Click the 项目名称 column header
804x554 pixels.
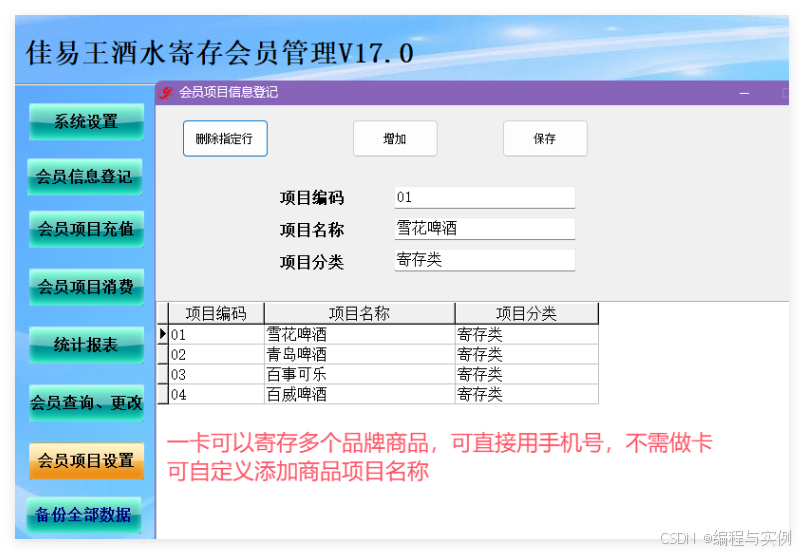point(359,313)
